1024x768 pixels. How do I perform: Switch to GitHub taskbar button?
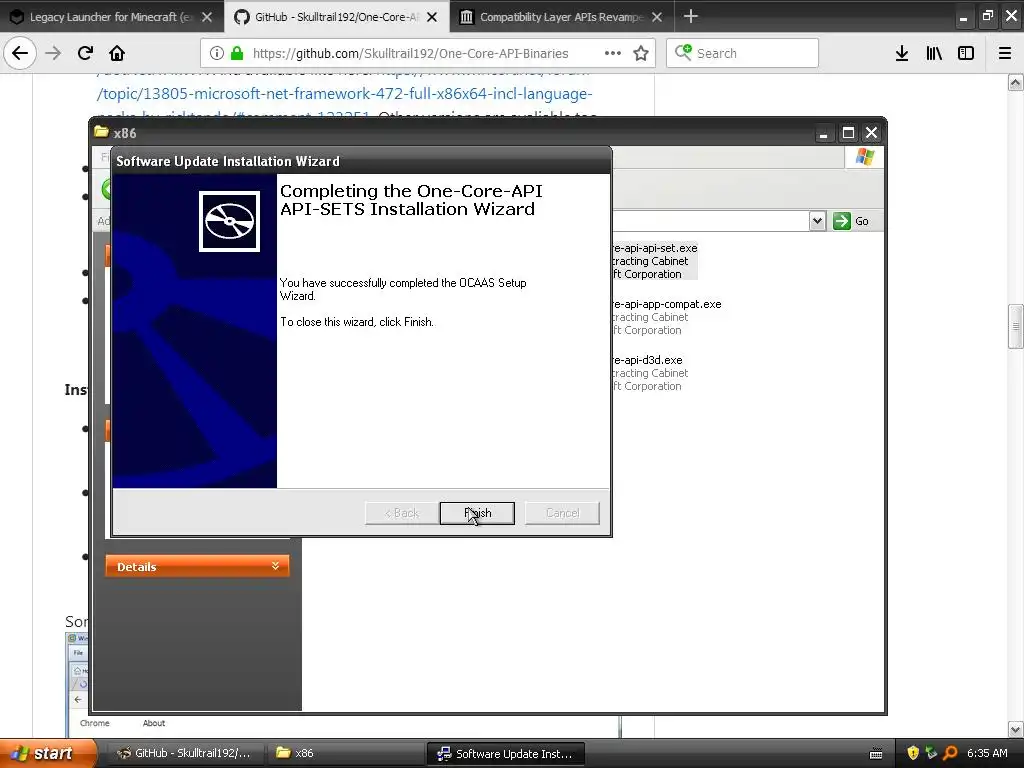[x=186, y=753]
